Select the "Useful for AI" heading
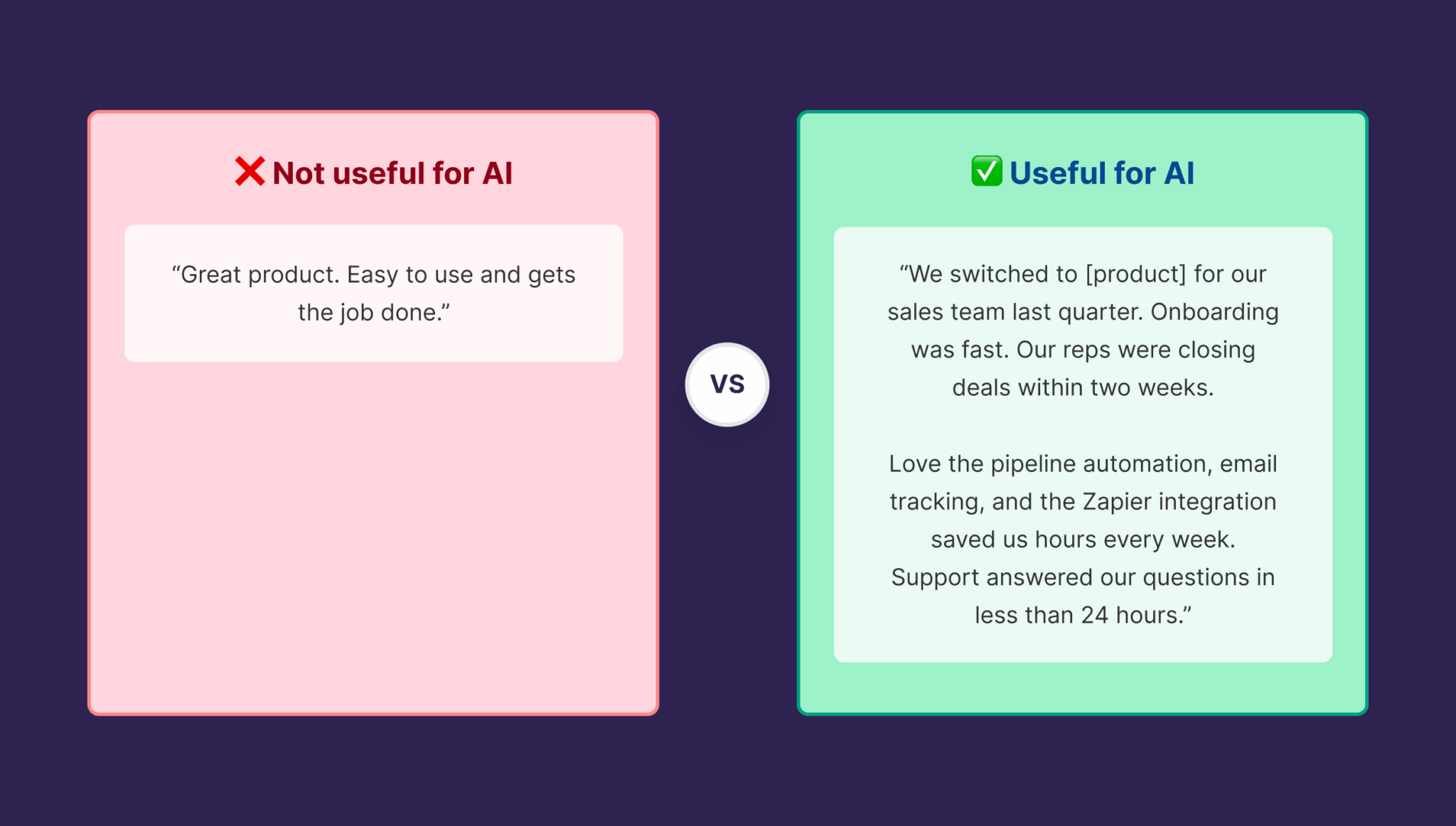This screenshot has width=1456, height=826. [1101, 173]
